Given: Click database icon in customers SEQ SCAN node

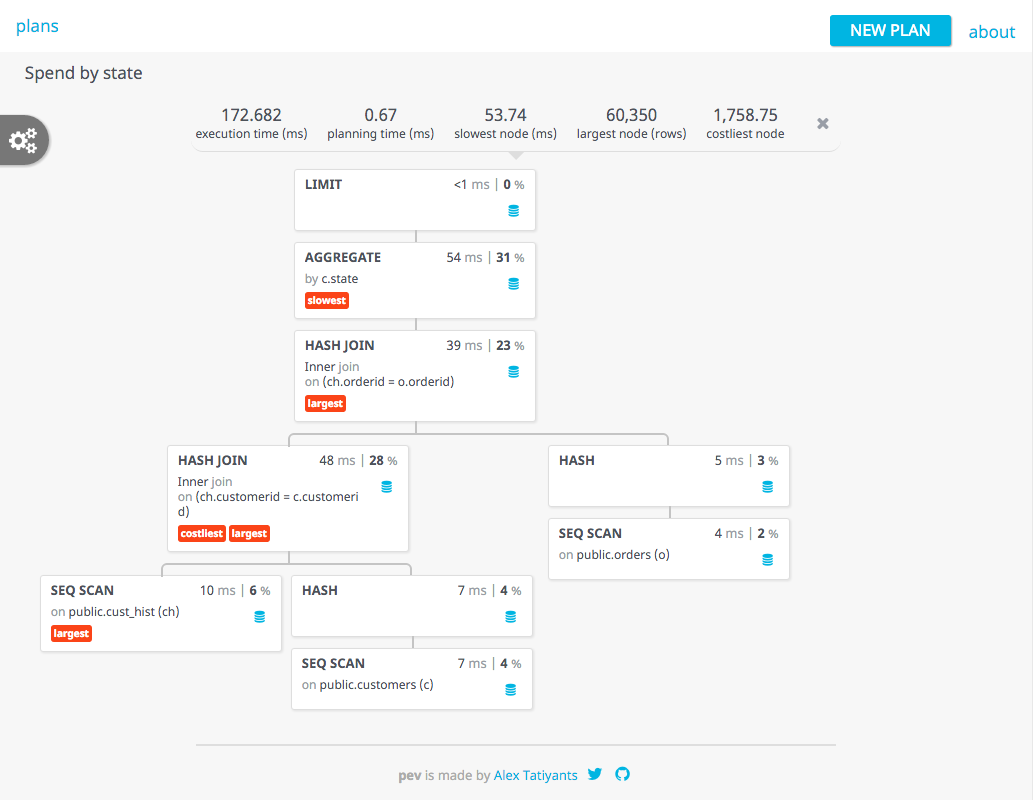Looking at the screenshot, I should click(x=511, y=690).
